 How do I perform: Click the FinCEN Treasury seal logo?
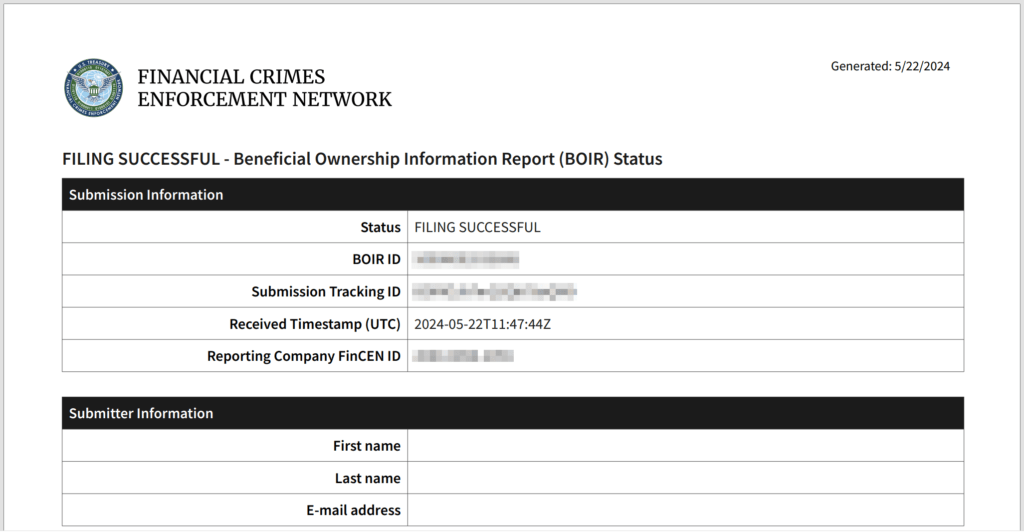point(93,87)
